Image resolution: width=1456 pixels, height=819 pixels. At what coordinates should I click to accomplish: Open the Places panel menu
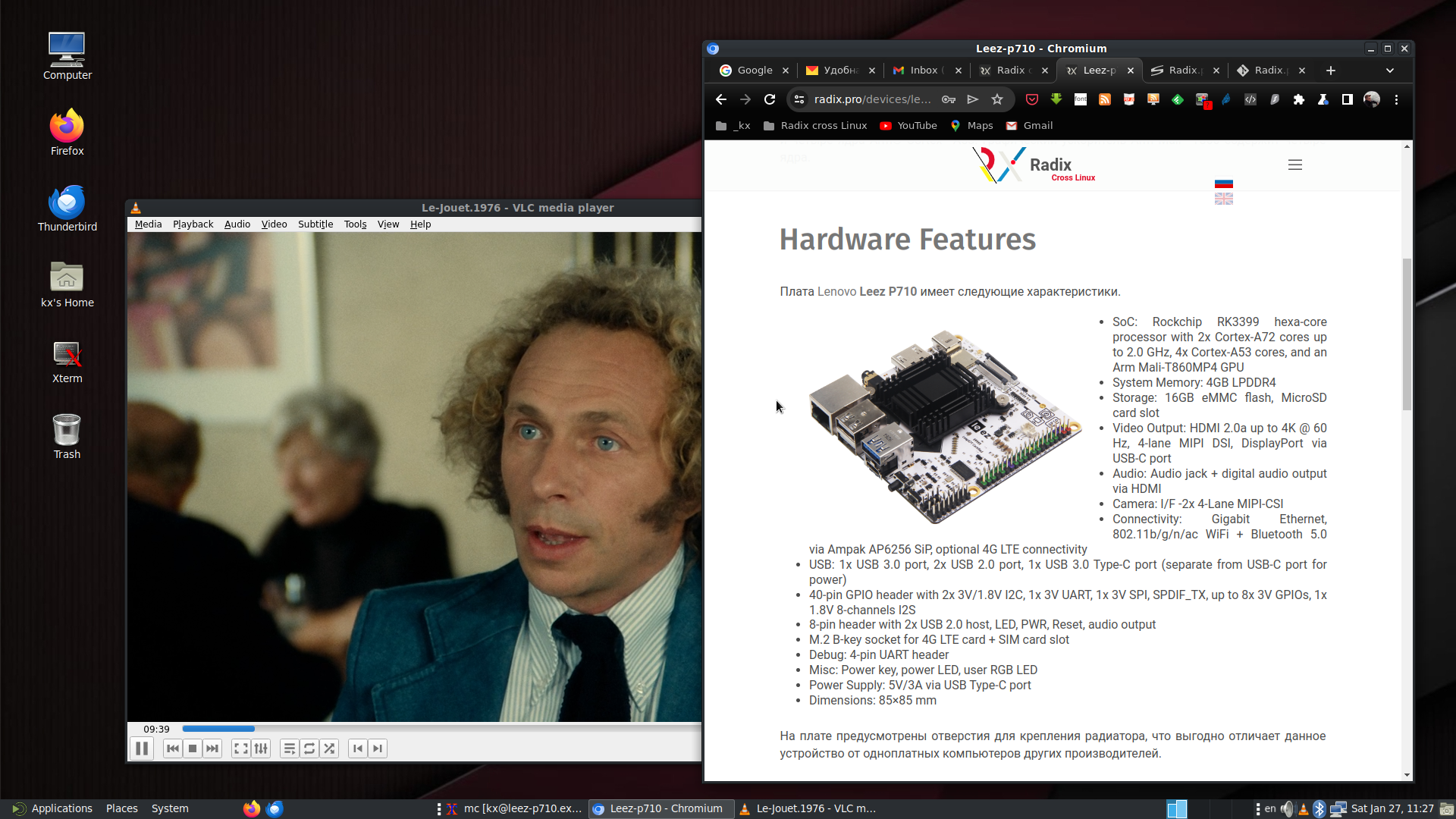(x=122, y=808)
